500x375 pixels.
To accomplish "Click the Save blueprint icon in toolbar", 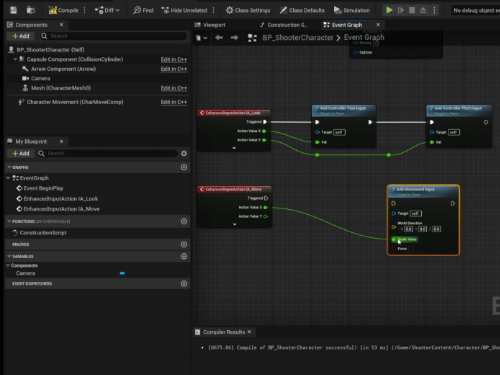I will click(x=13, y=10).
